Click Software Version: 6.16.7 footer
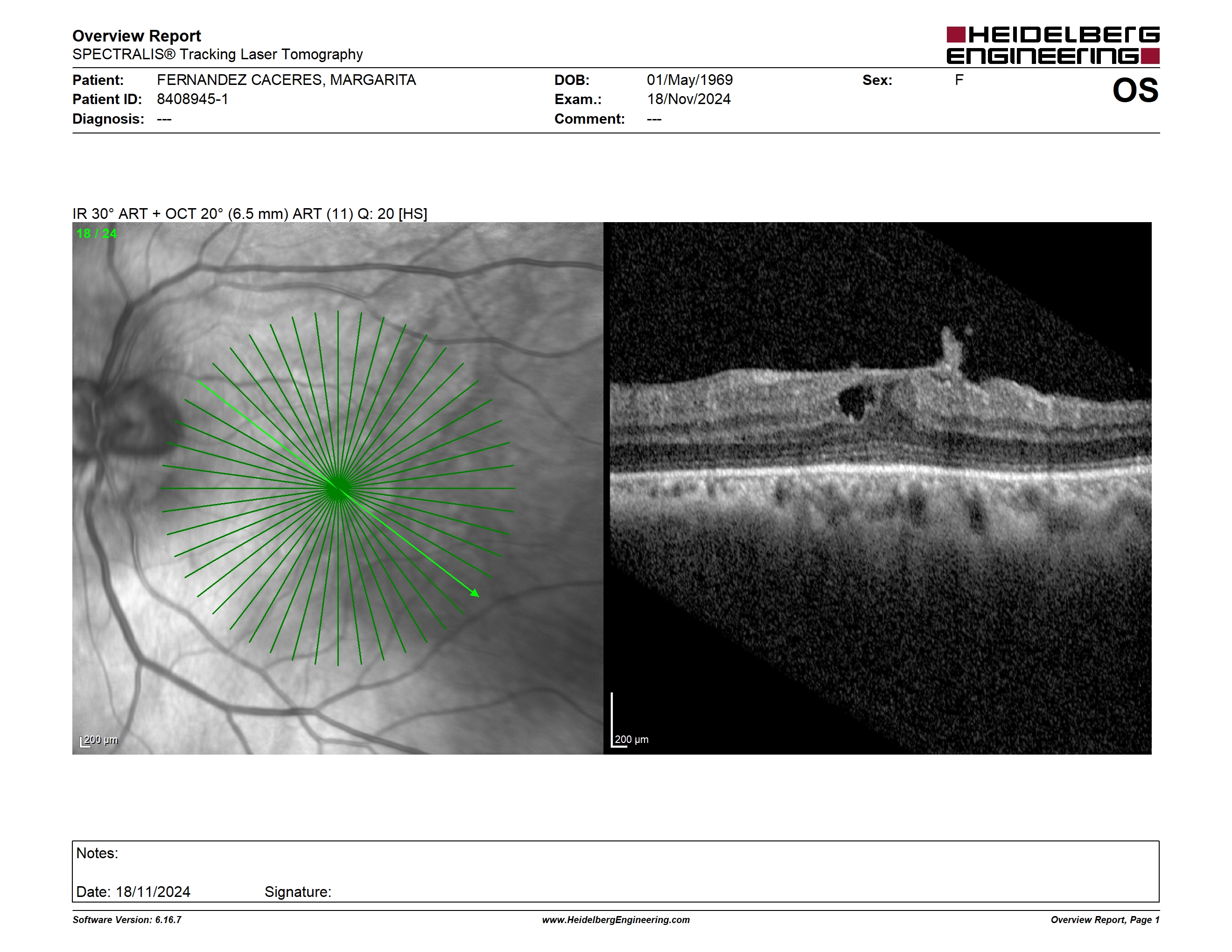 (127, 920)
